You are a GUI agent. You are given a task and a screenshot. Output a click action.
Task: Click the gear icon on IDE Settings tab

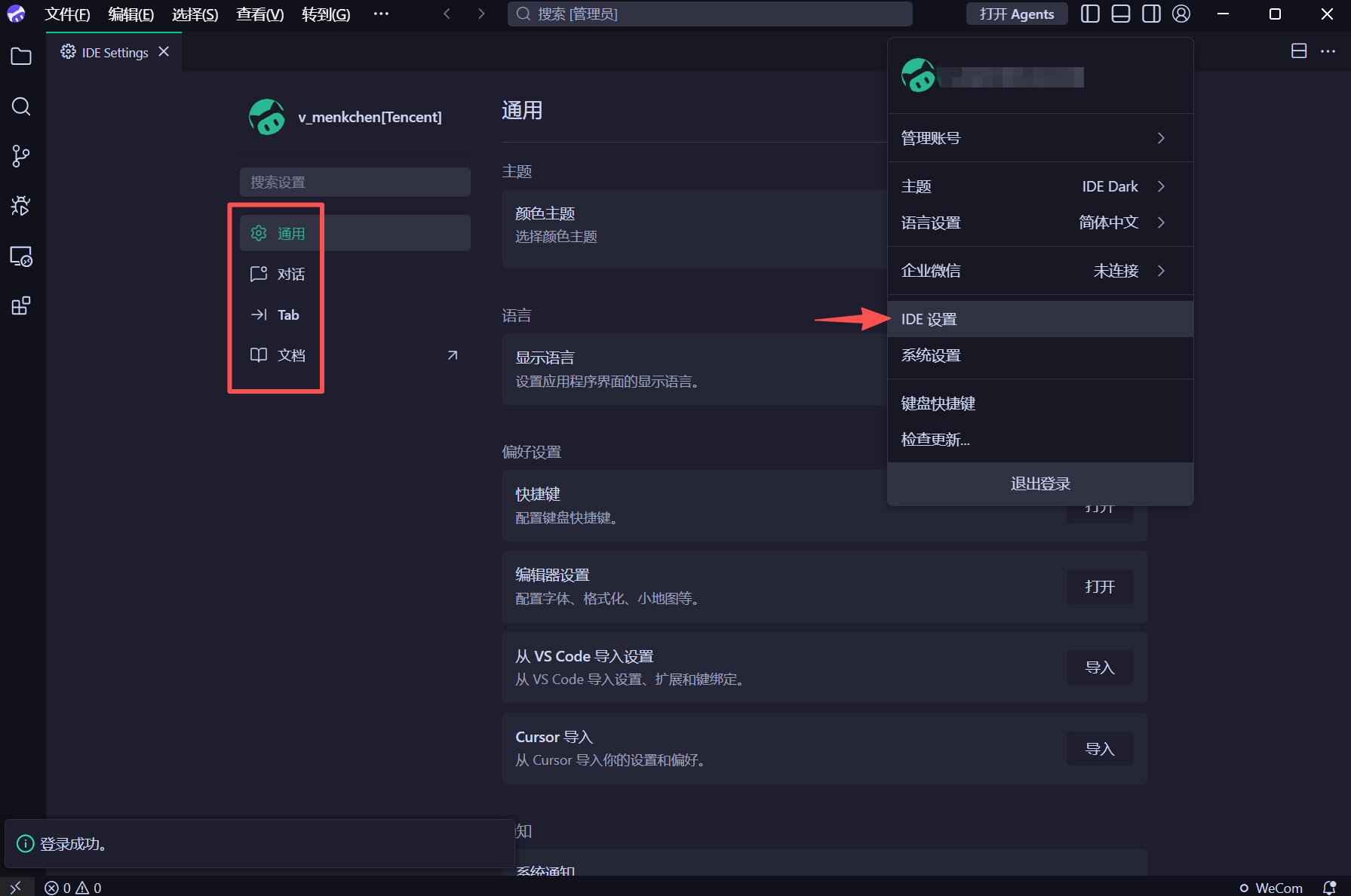(68, 51)
